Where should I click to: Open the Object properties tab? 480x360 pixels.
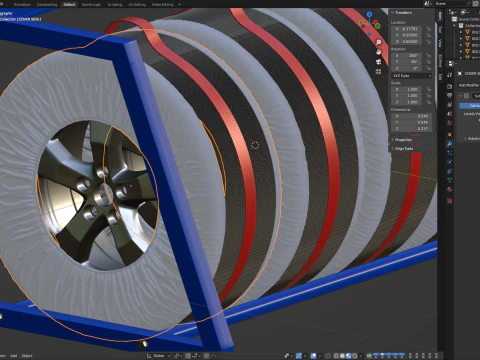(x=449, y=135)
